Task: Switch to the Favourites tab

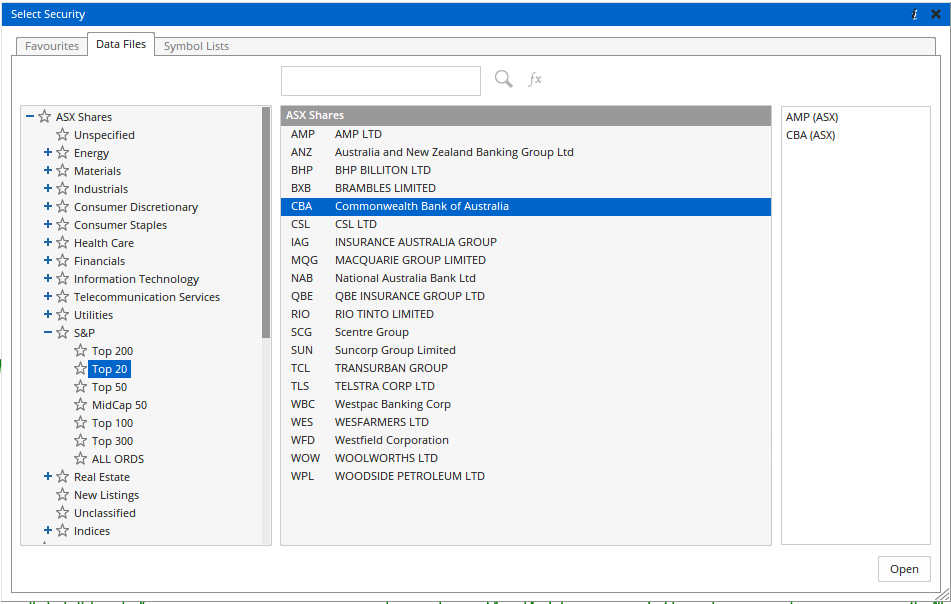Action: (x=52, y=46)
